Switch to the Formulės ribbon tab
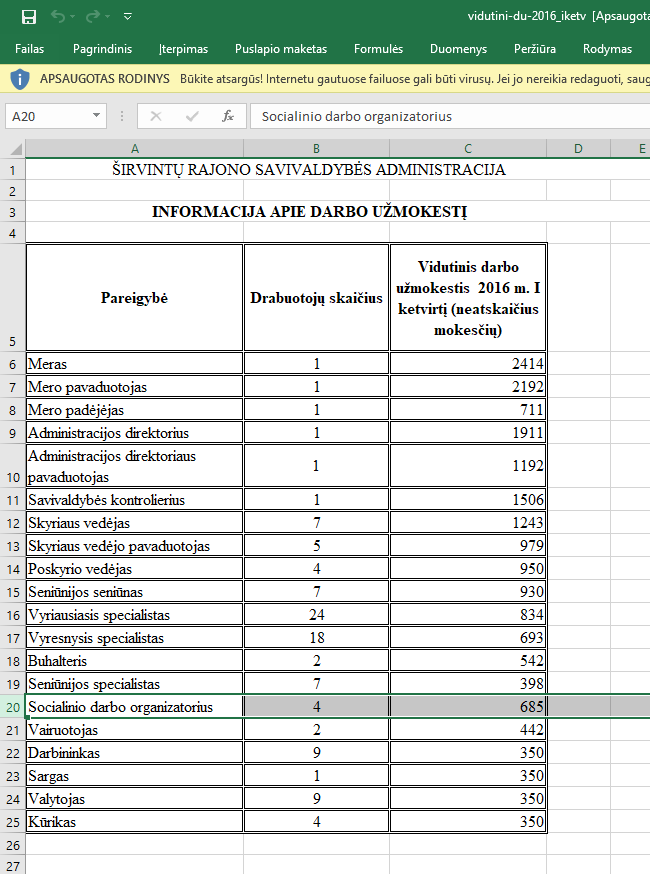The image size is (650, 874). coord(378,48)
